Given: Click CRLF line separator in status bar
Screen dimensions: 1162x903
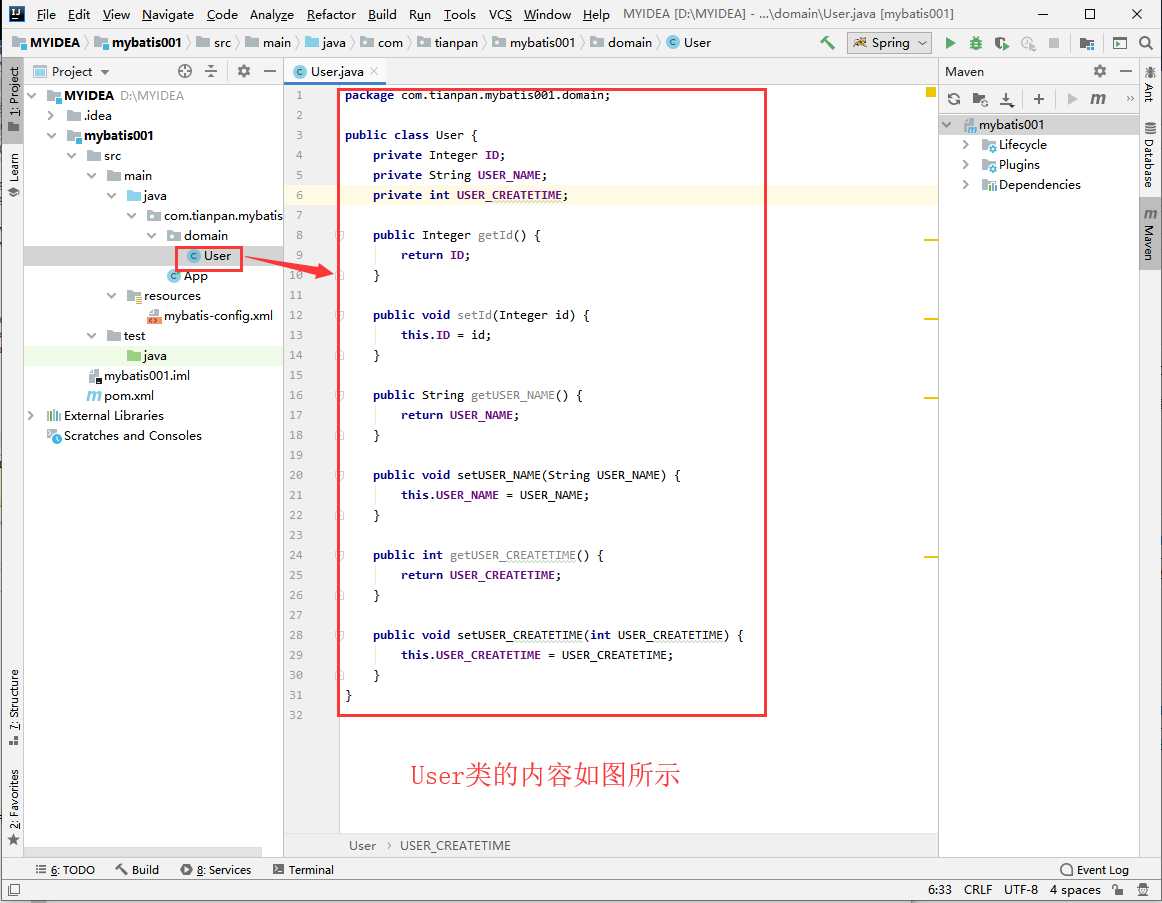Looking at the screenshot, I should tap(977, 890).
